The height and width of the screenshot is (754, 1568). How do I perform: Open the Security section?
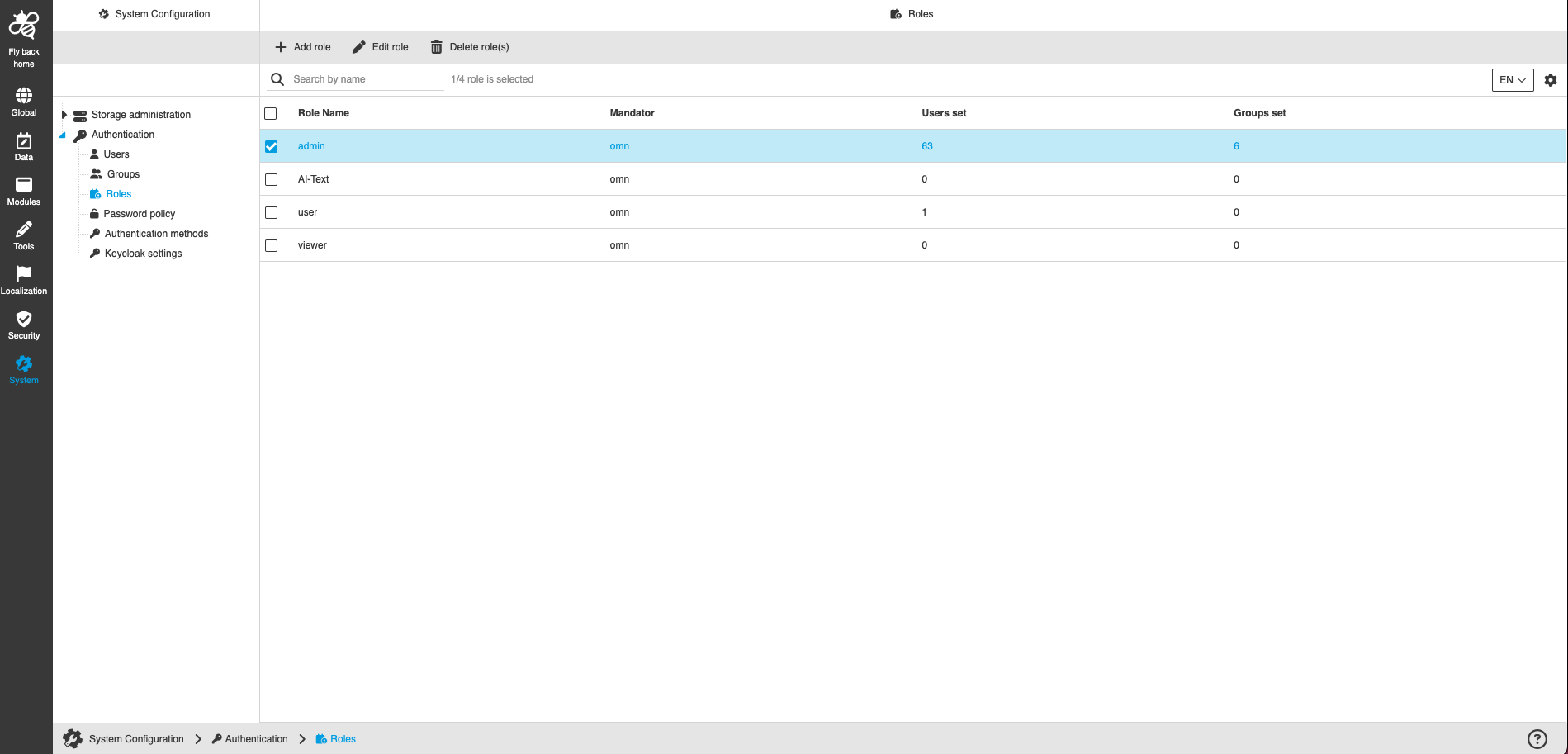[24, 324]
